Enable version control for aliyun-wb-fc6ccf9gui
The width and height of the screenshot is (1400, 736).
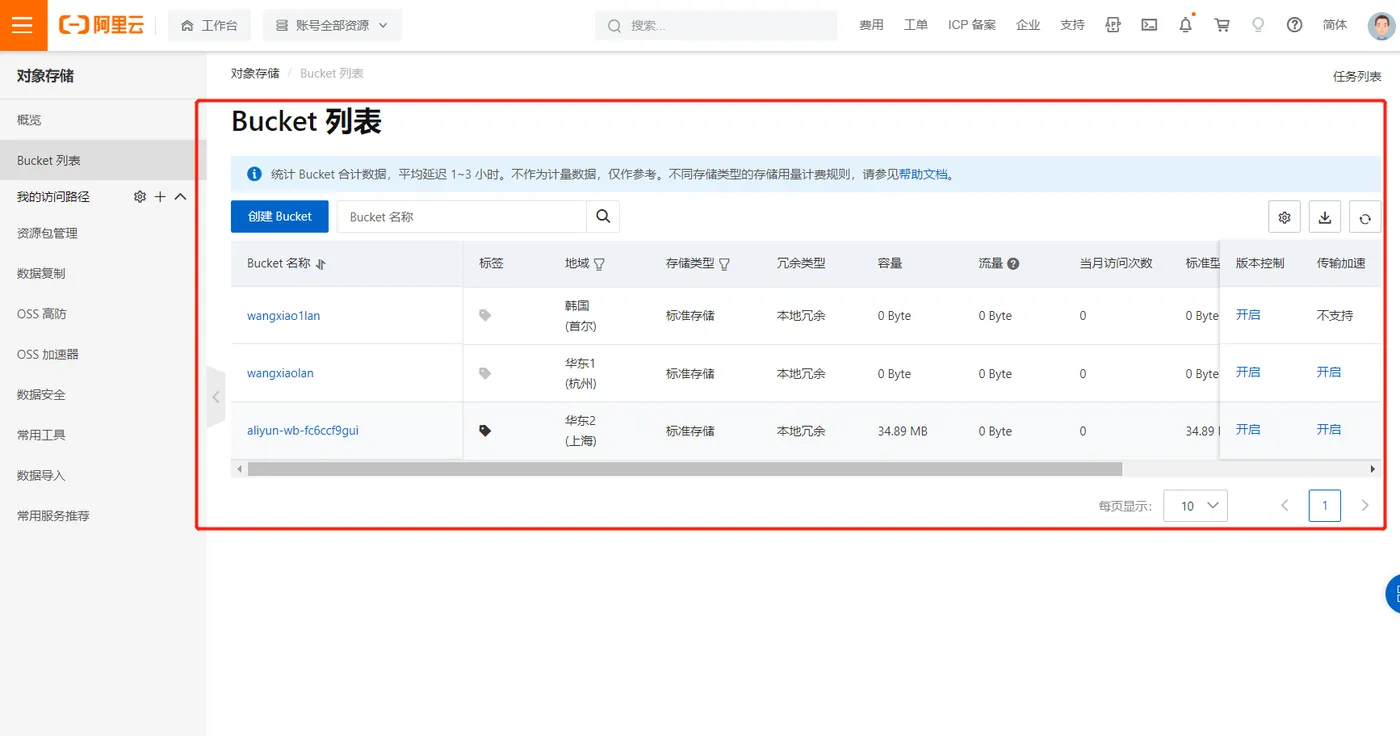(x=1248, y=429)
